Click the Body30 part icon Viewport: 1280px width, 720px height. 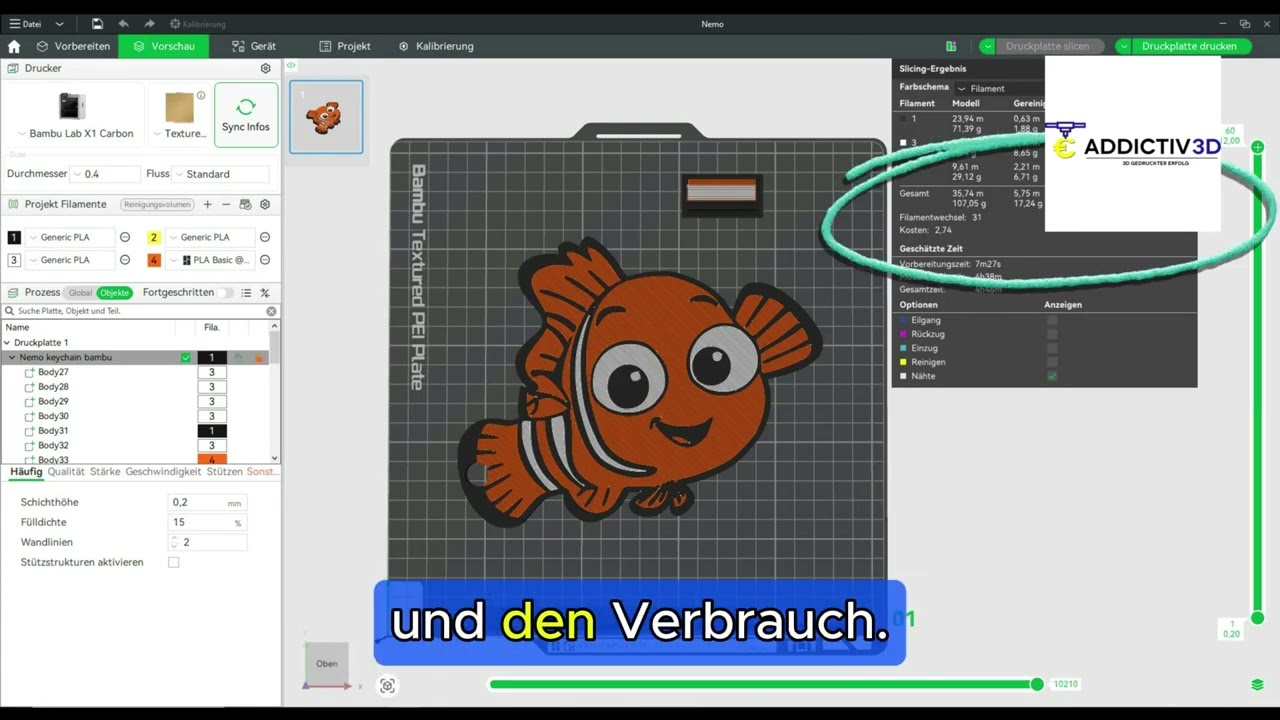point(29,416)
